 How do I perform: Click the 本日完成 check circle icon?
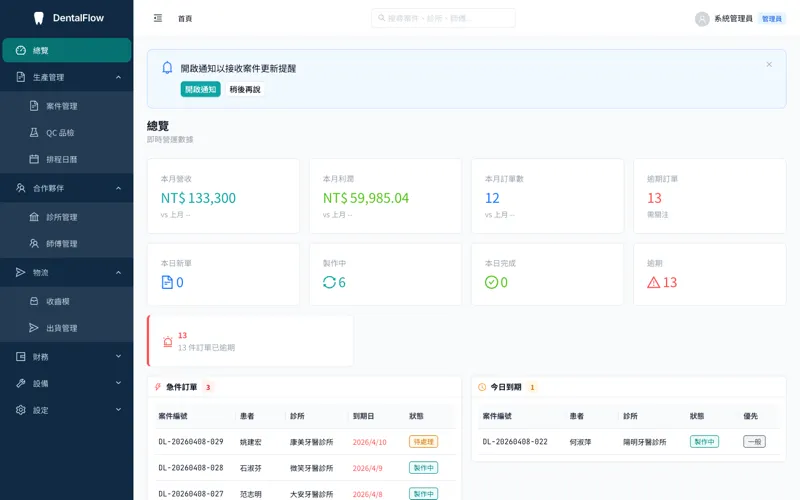coord(491,282)
